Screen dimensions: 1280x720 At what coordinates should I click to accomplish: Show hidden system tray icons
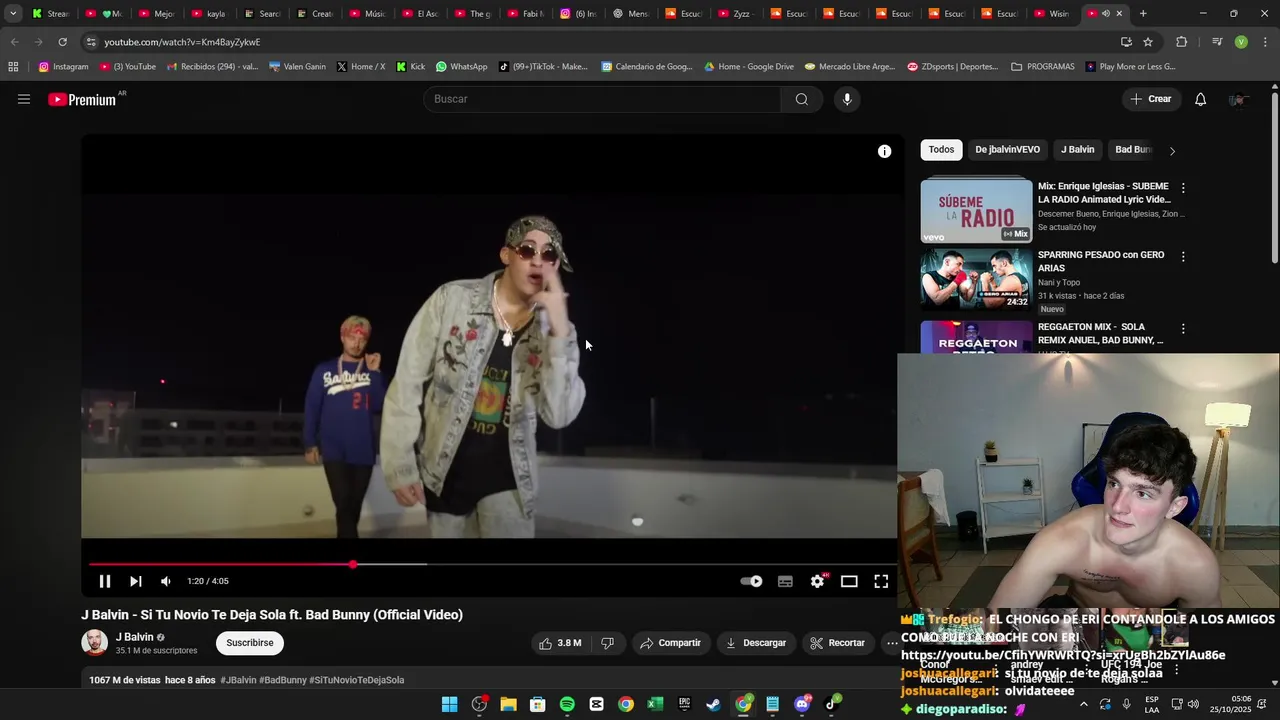1083,704
